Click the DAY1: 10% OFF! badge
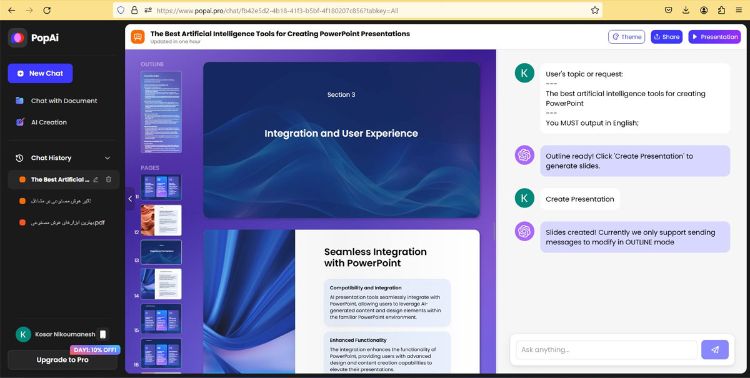 tap(95, 350)
